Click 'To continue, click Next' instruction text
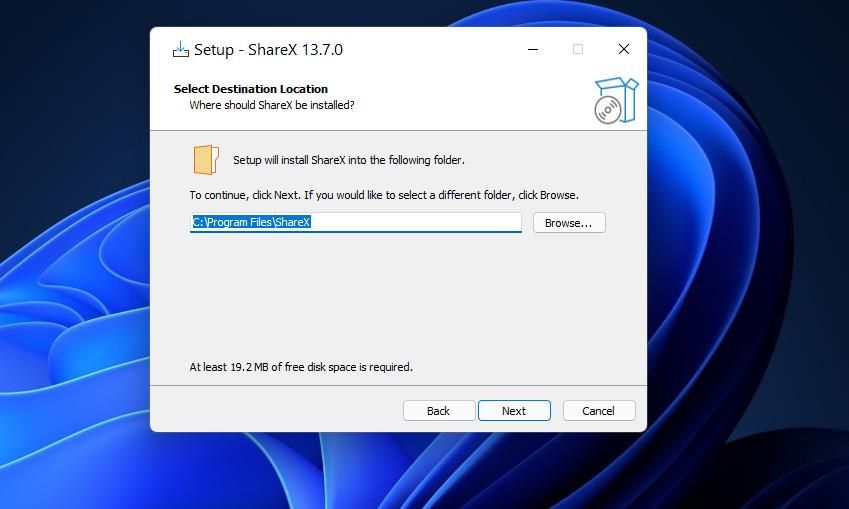This screenshot has height=509, width=849. tap(384, 195)
